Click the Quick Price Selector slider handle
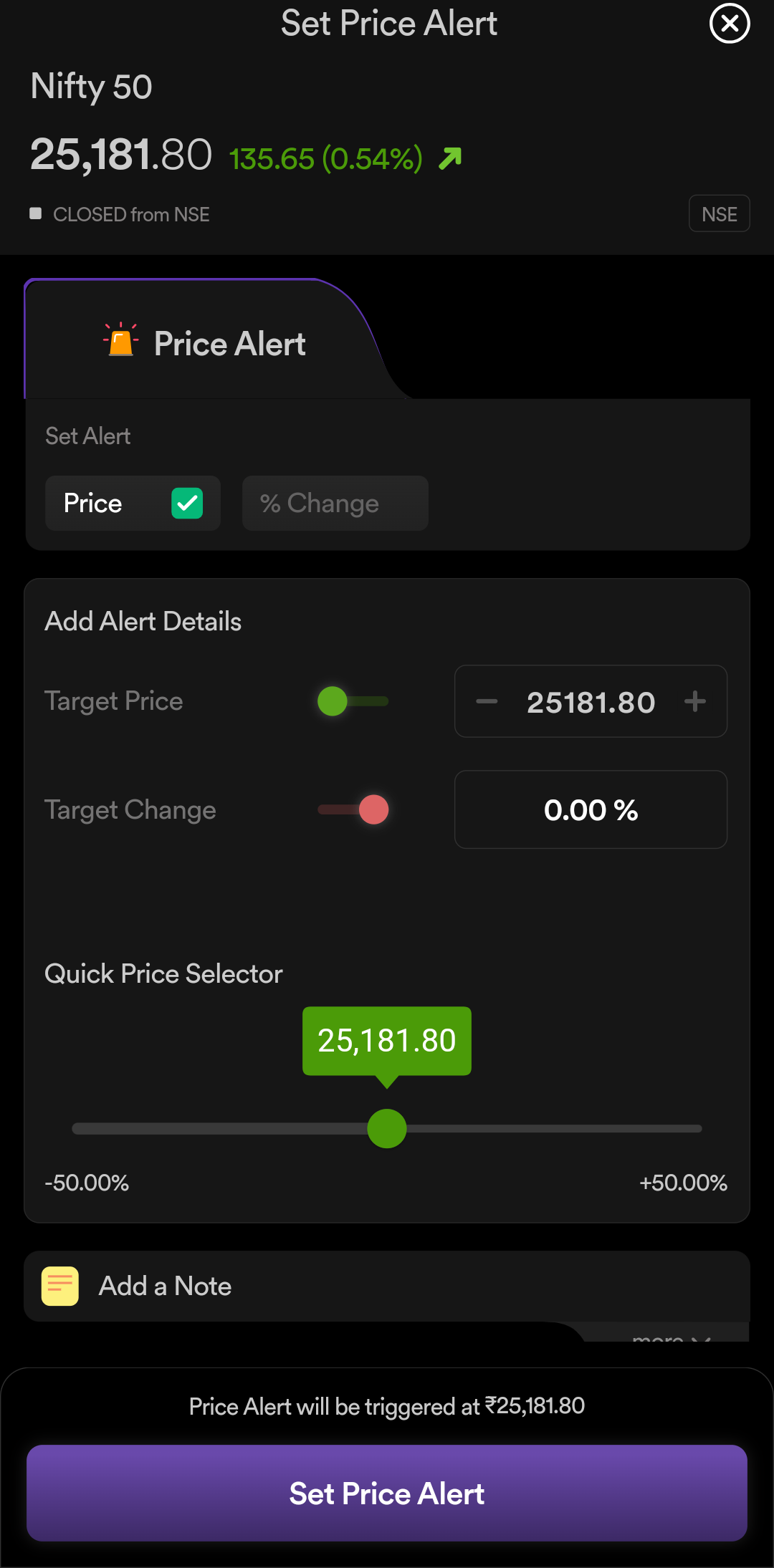 point(387,1128)
